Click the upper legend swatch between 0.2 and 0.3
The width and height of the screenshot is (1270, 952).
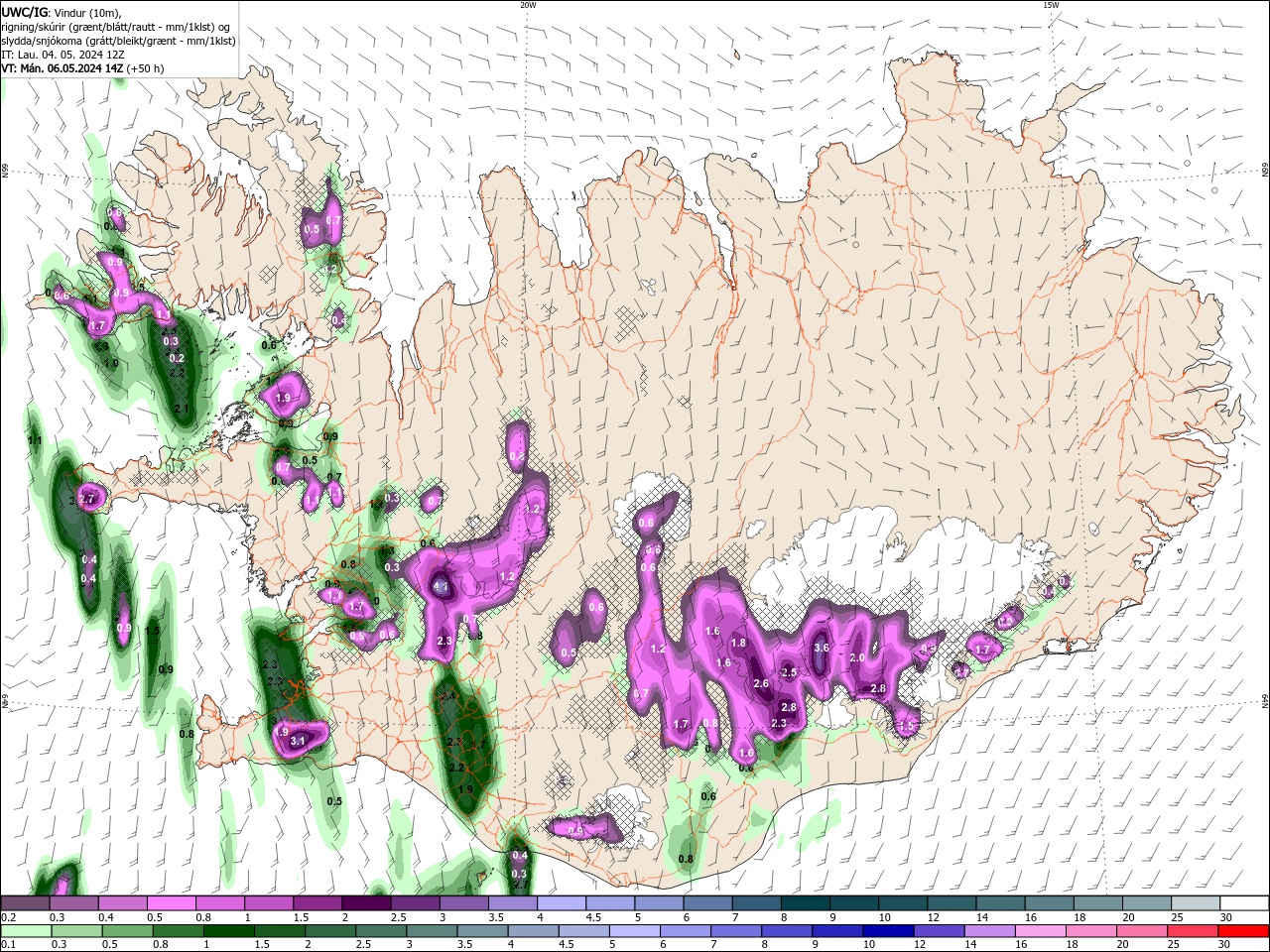point(26,904)
